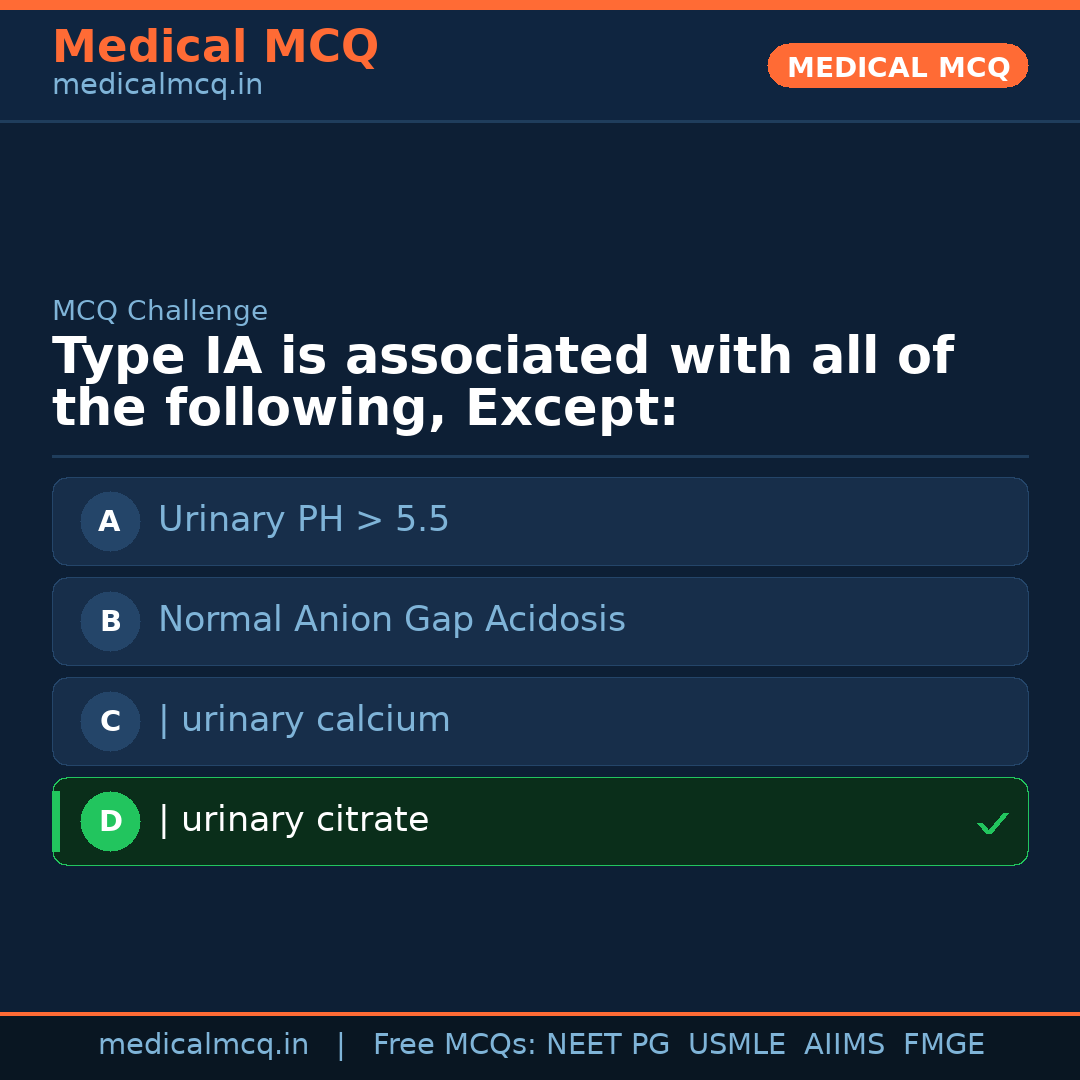The image size is (1080, 1080).
Task: Click the circular B option badge
Action: tap(110, 621)
